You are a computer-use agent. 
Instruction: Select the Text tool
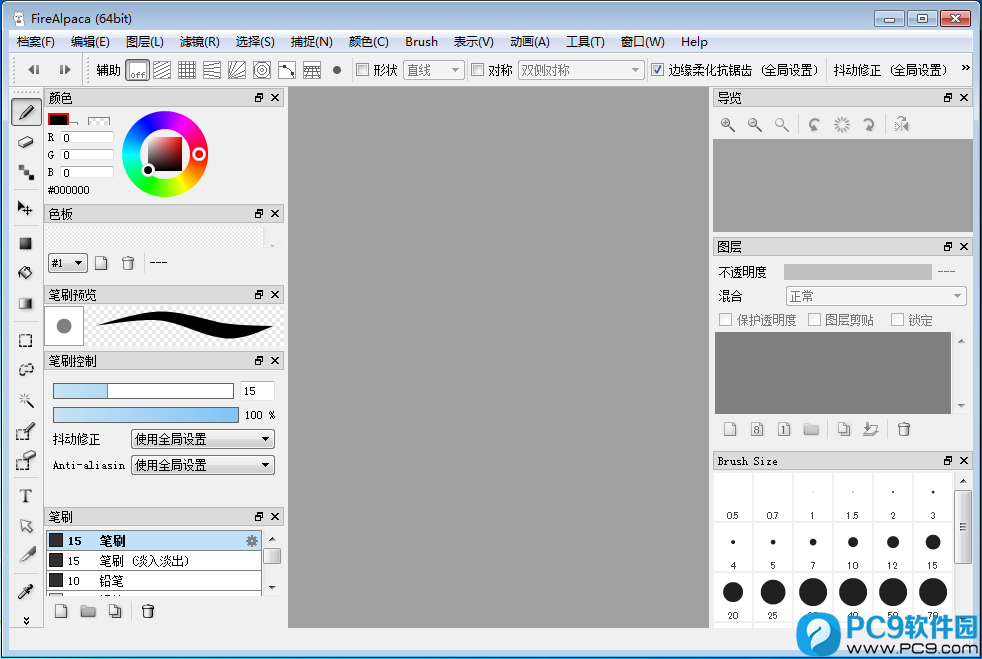click(26, 496)
